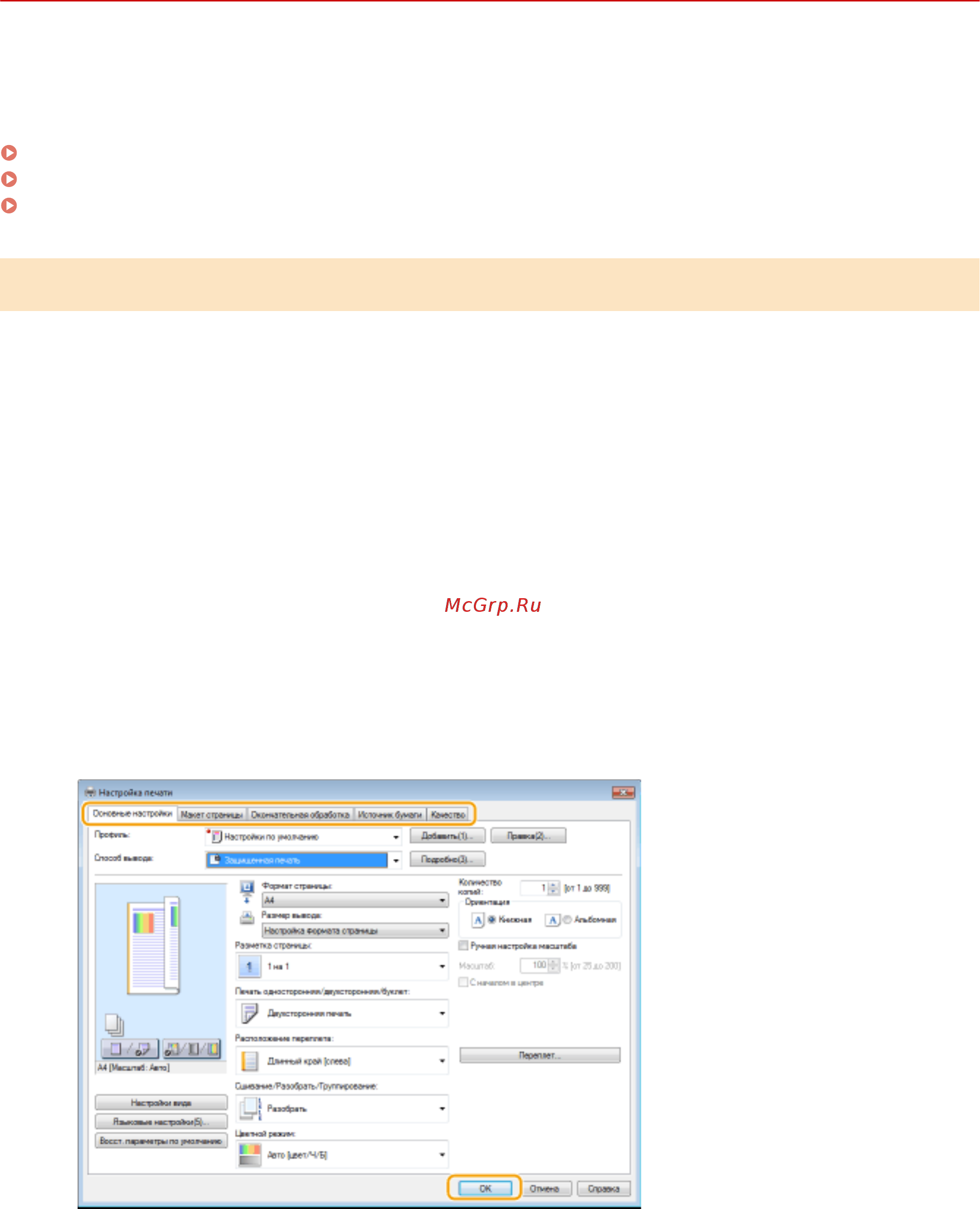Click the first red arrow bullet icon

coord(9,152)
